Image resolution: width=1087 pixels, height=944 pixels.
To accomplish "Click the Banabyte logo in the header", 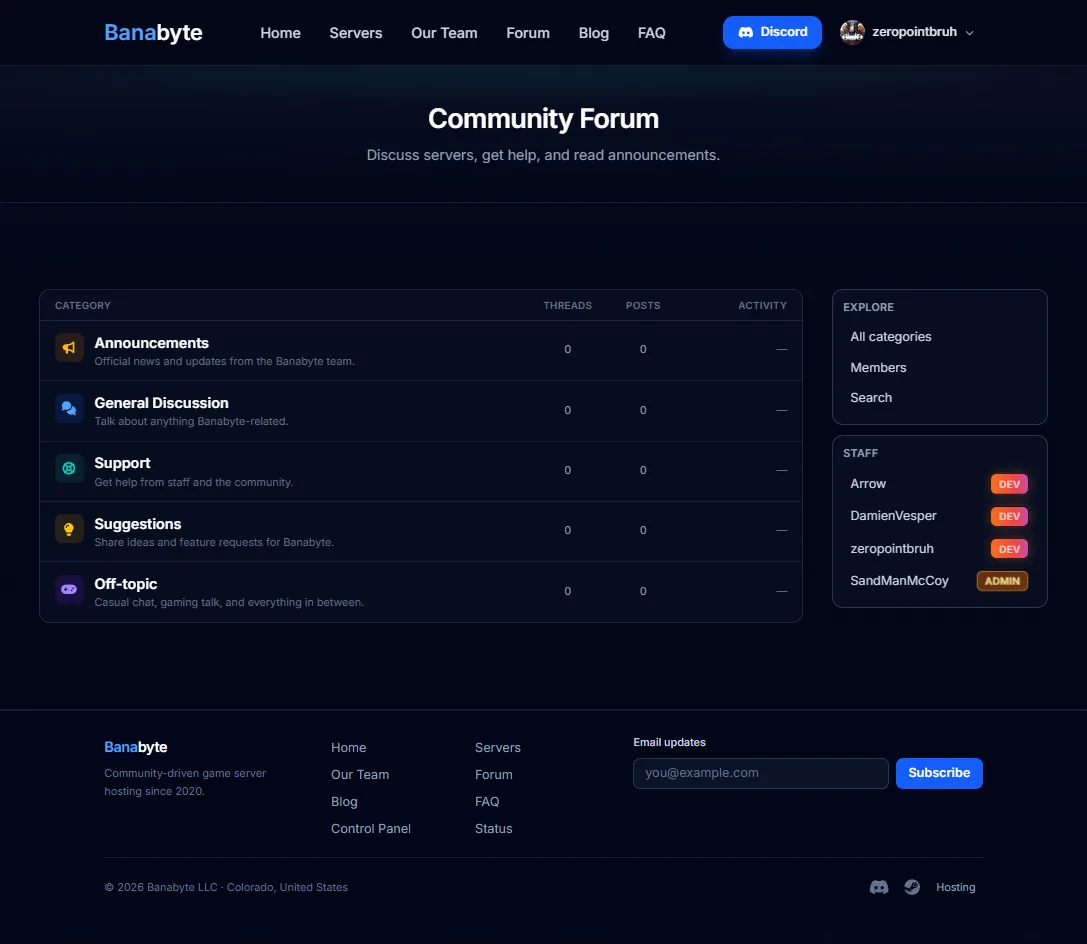I will pyautogui.click(x=153, y=33).
